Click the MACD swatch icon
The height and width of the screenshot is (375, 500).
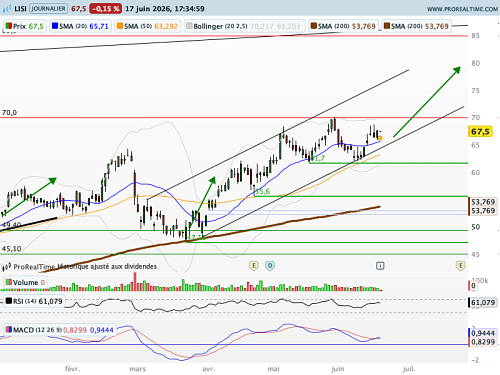[x=9, y=330]
